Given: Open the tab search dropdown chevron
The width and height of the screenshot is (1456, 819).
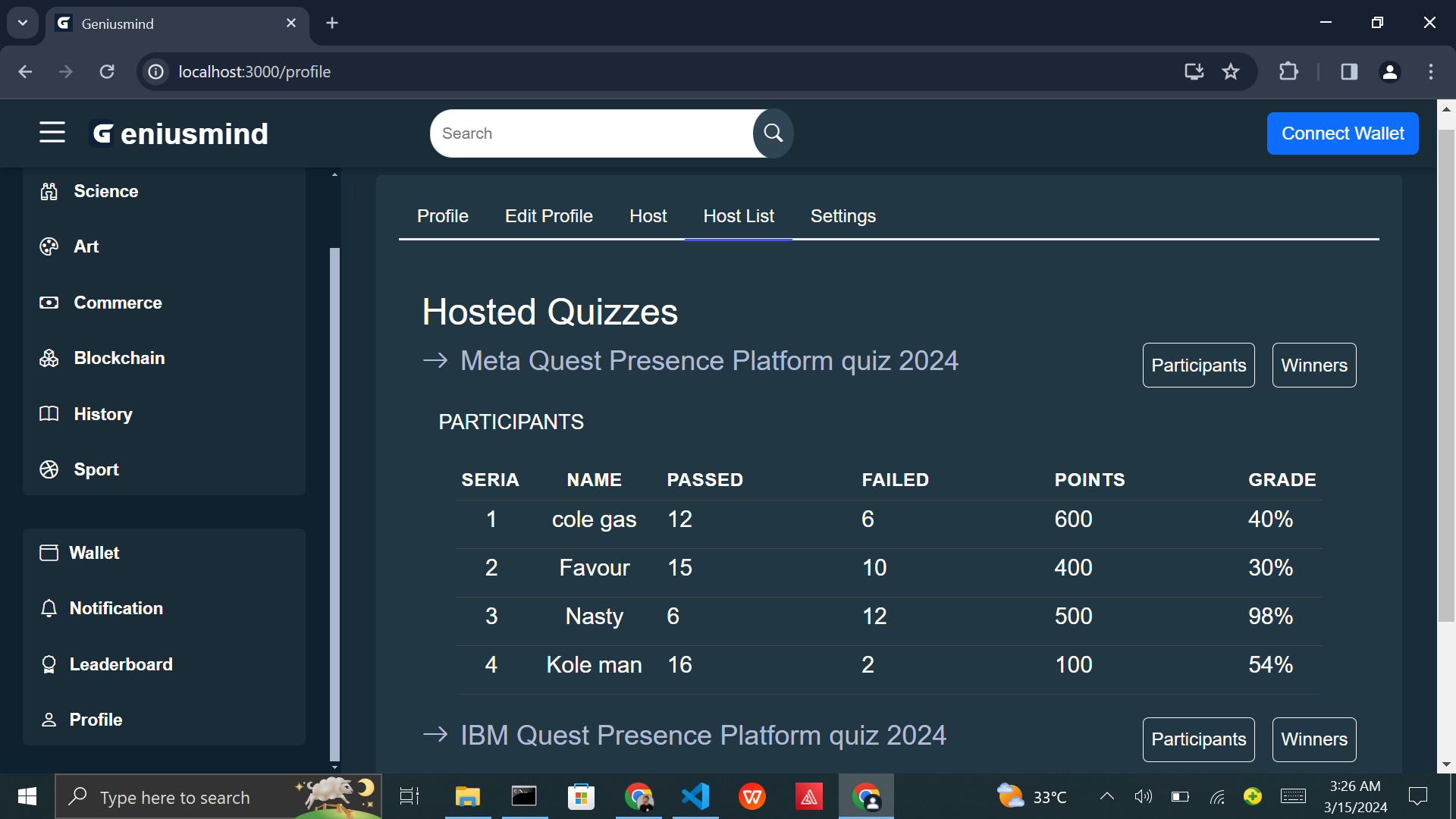Looking at the screenshot, I should (x=23, y=23).
